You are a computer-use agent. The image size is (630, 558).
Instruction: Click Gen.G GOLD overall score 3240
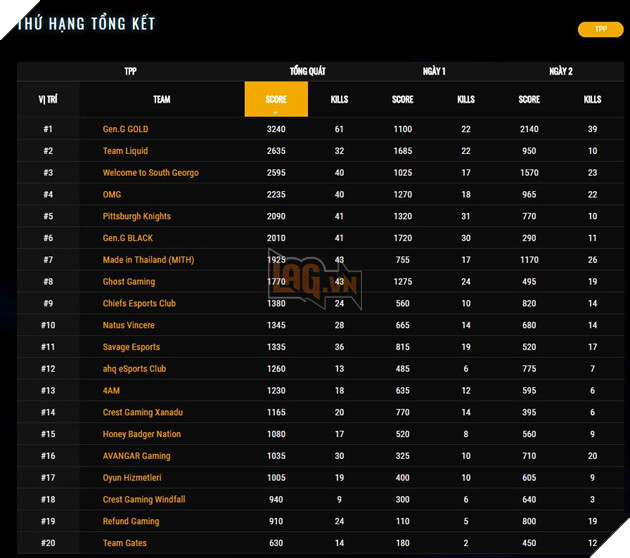pos(276,129)
